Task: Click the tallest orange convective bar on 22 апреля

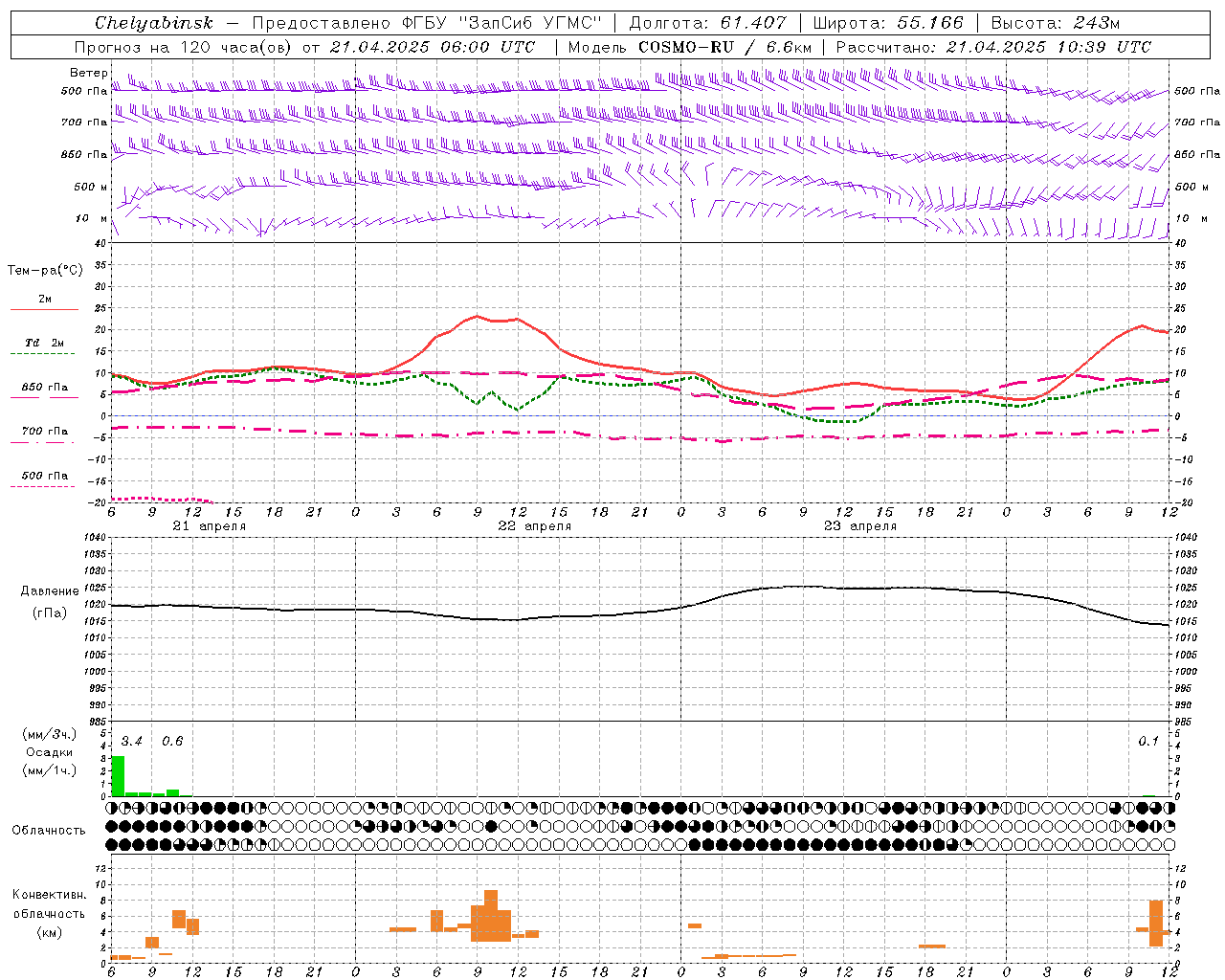Action: point(491,916)
